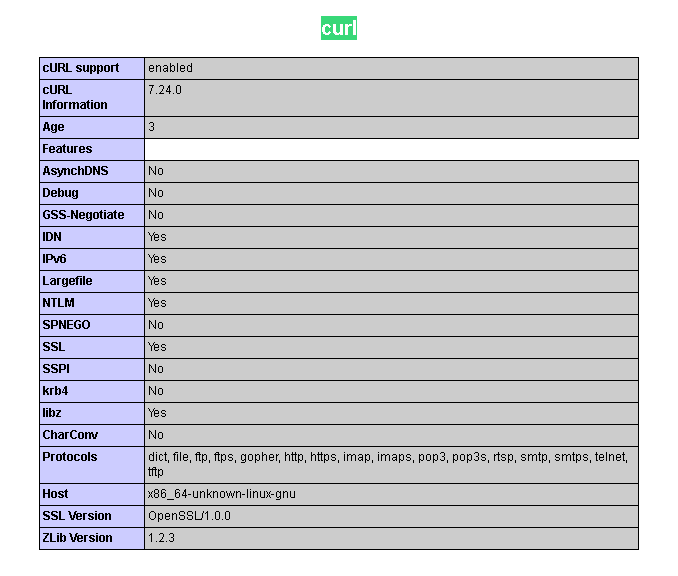Select the 'ZLib Version' label
Viewport: 678px width, 576px height.
(x=77, y=538)
